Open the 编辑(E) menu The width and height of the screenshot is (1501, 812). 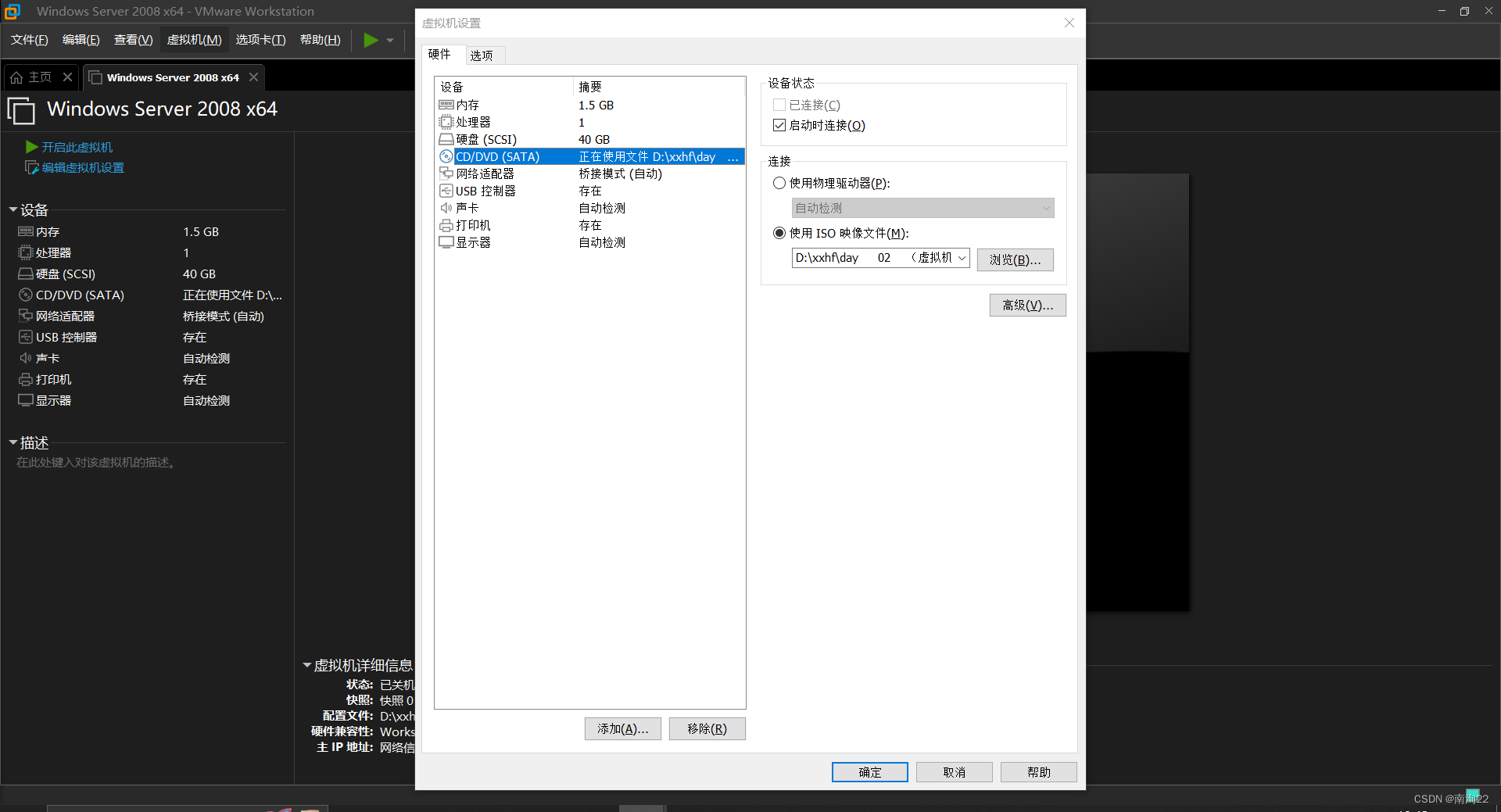(x=81, y=40)
